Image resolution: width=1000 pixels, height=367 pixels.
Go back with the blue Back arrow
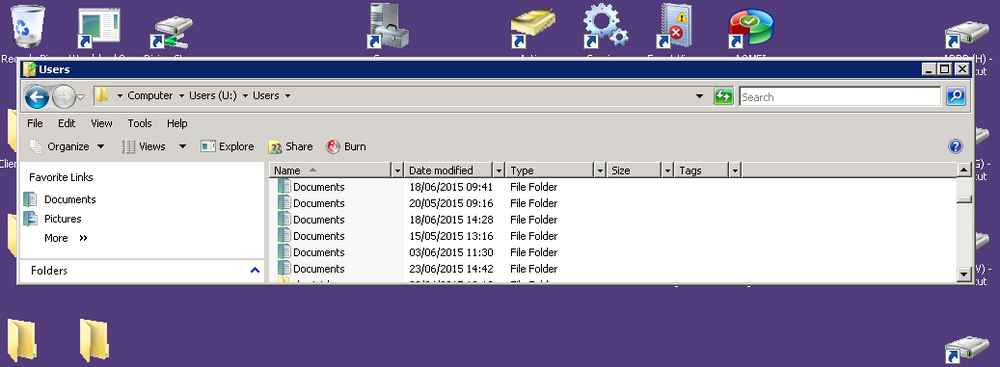click(x=37, y=97)
